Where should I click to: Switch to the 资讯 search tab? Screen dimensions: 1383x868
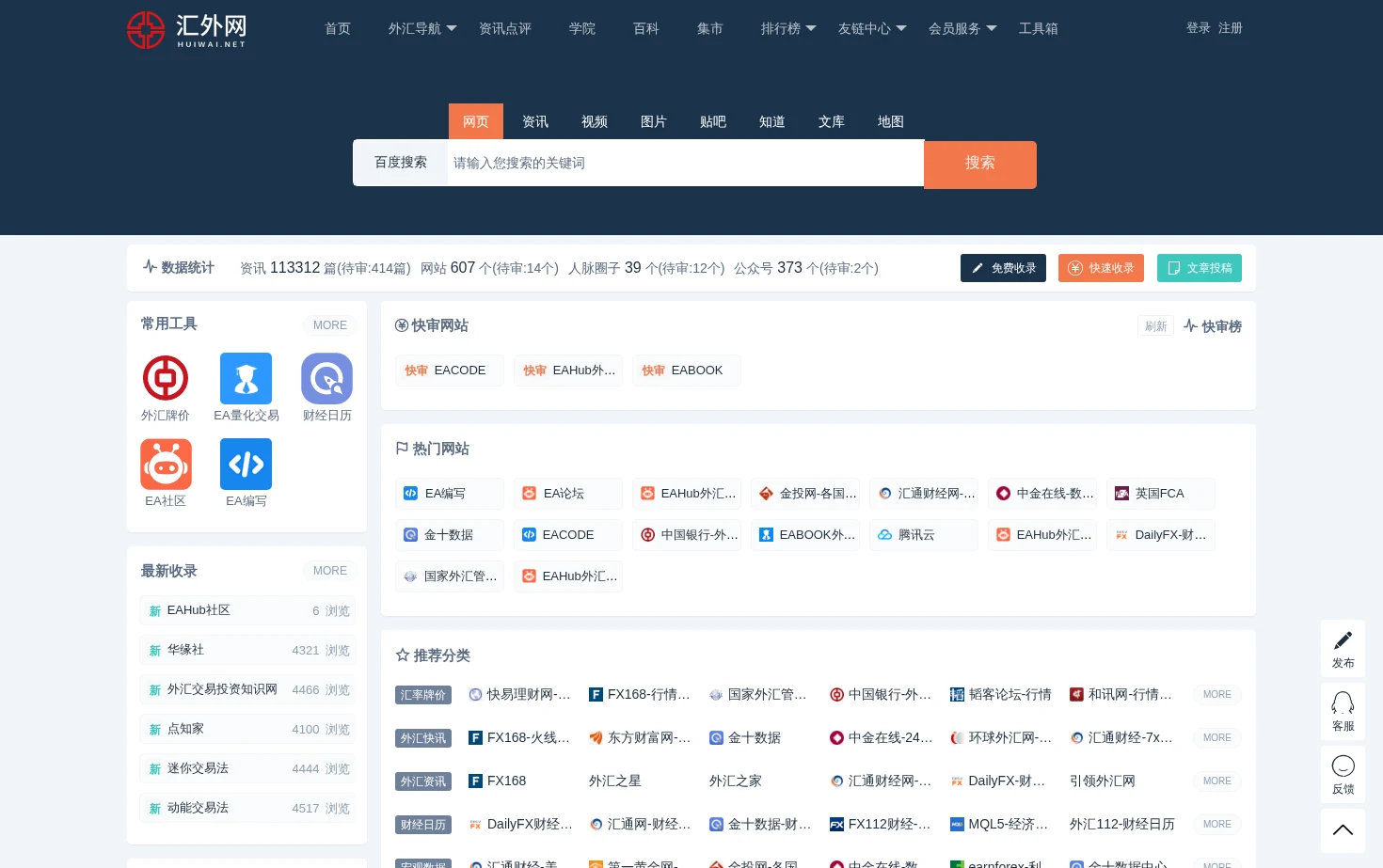(535, 121)
